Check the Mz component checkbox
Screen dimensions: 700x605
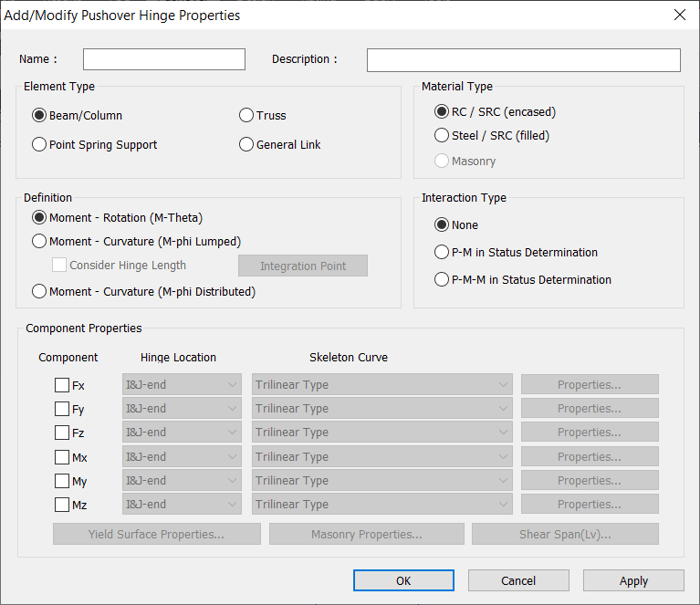tap(62, 505)
